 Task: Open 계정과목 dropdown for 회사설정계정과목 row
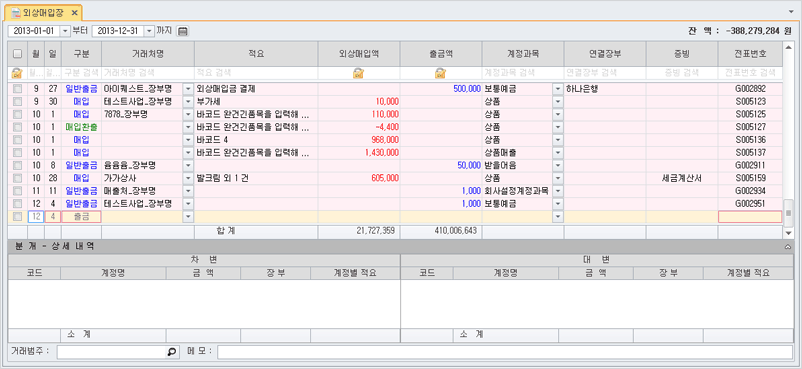click(x=558, y=191)
